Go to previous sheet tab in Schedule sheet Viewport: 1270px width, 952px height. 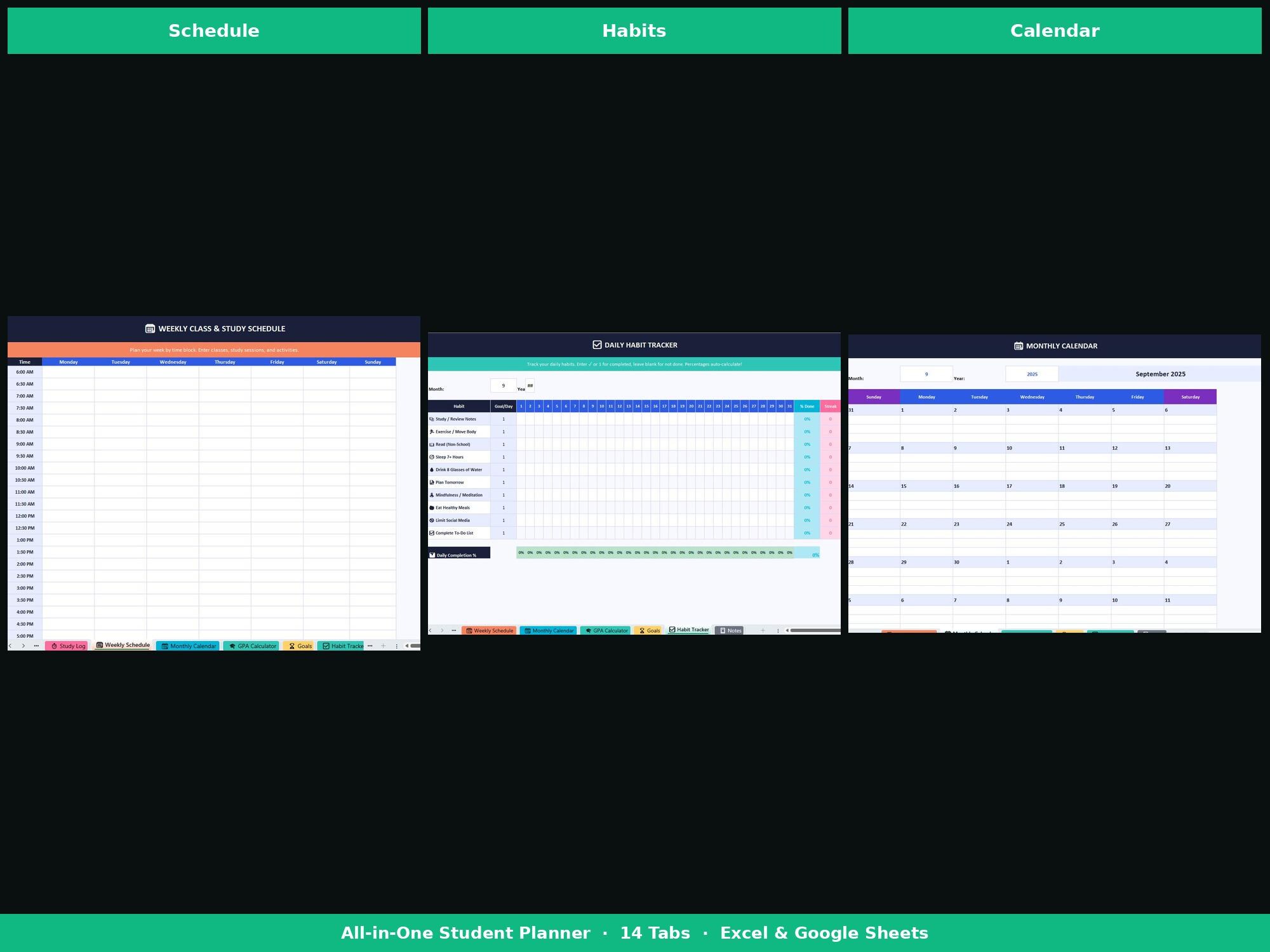[x=10, y=645]
